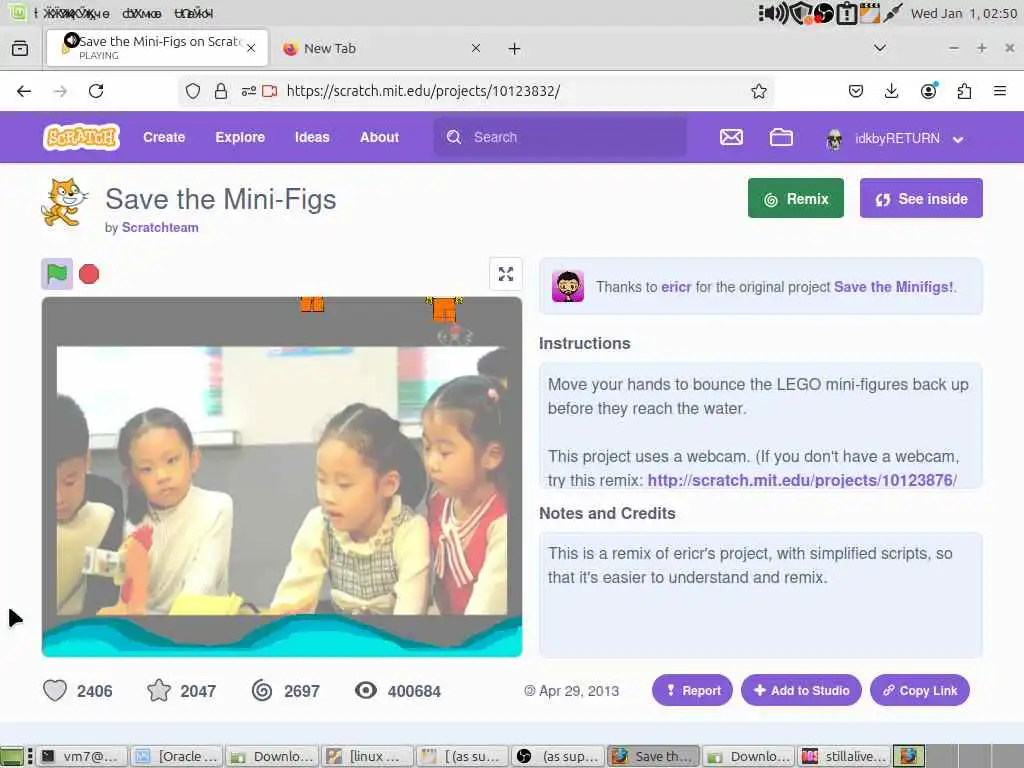Image resolution: width=1024 pixels, height=768 pixels.
Task: Open the original Save the Minifigs! link
Action: 893,287
